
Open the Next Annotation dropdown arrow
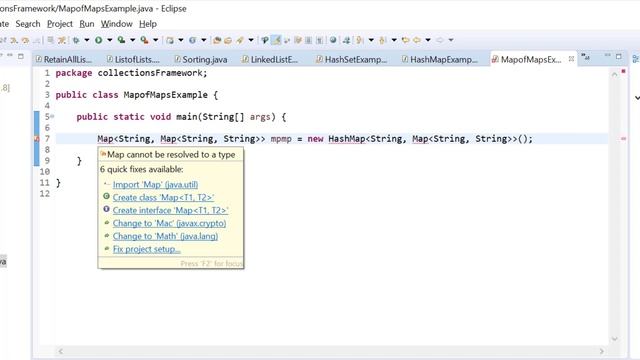click(x=371, y=40)
